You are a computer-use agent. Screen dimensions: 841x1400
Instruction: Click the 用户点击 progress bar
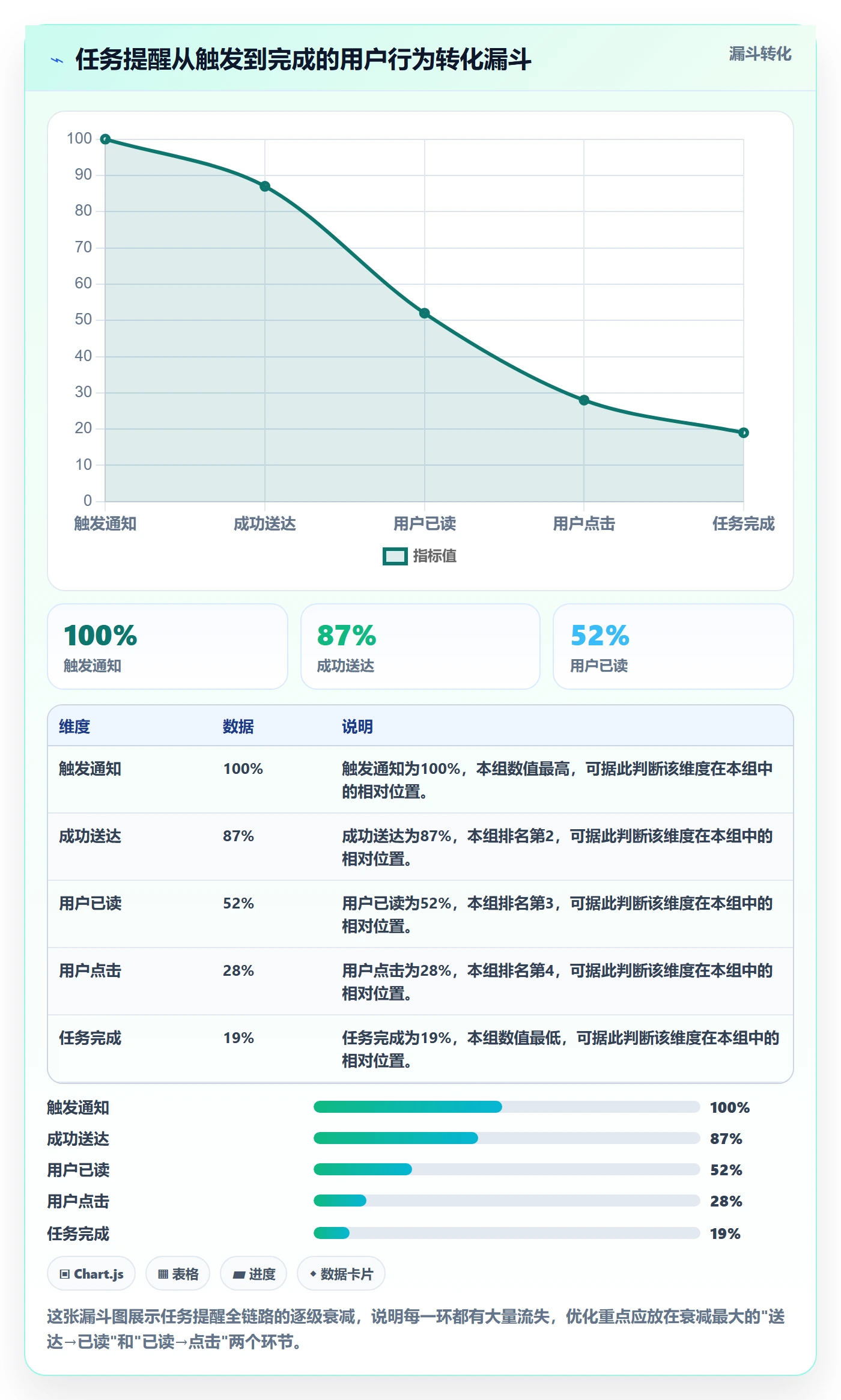(x=506, y=1201)
